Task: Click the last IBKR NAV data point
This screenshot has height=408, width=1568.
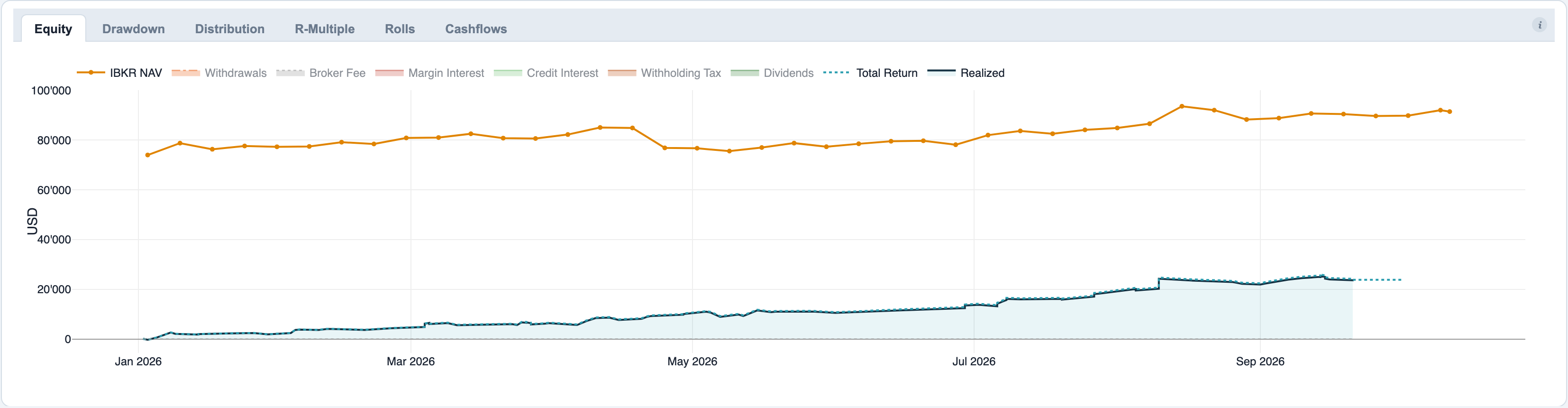Action: [x=1450, y=112]
